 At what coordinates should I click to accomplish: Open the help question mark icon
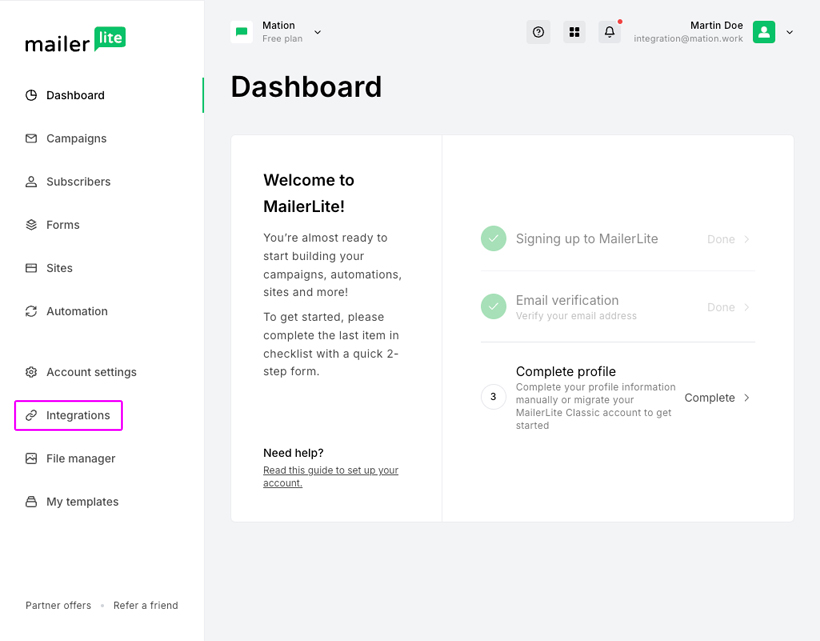pos(538,32)
